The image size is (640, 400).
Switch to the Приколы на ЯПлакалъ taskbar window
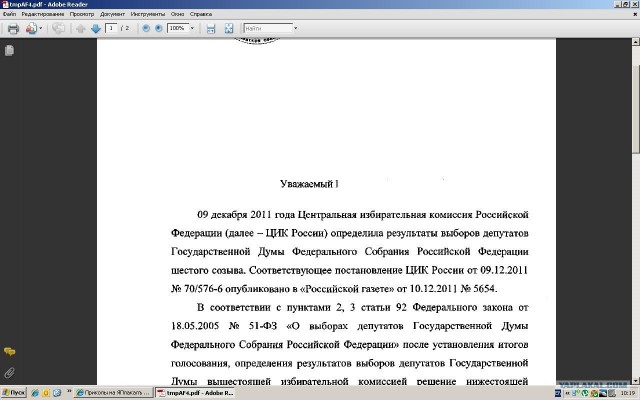[x=116, y=393]
